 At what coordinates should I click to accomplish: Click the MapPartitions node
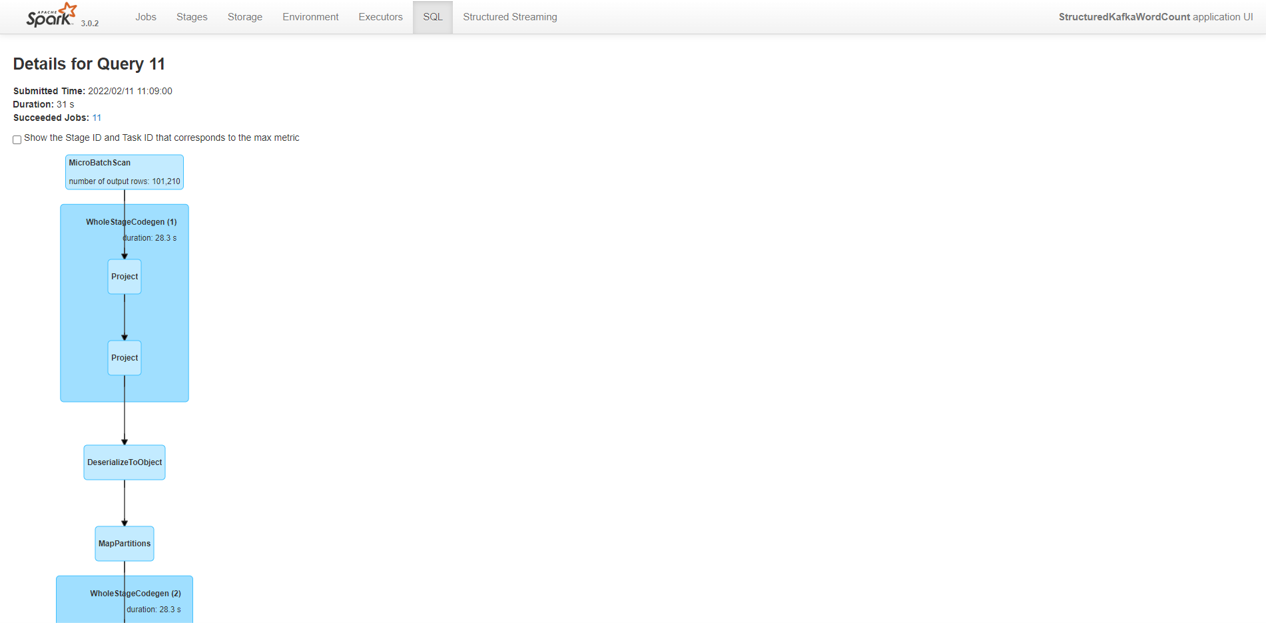(x=124, y=544)
